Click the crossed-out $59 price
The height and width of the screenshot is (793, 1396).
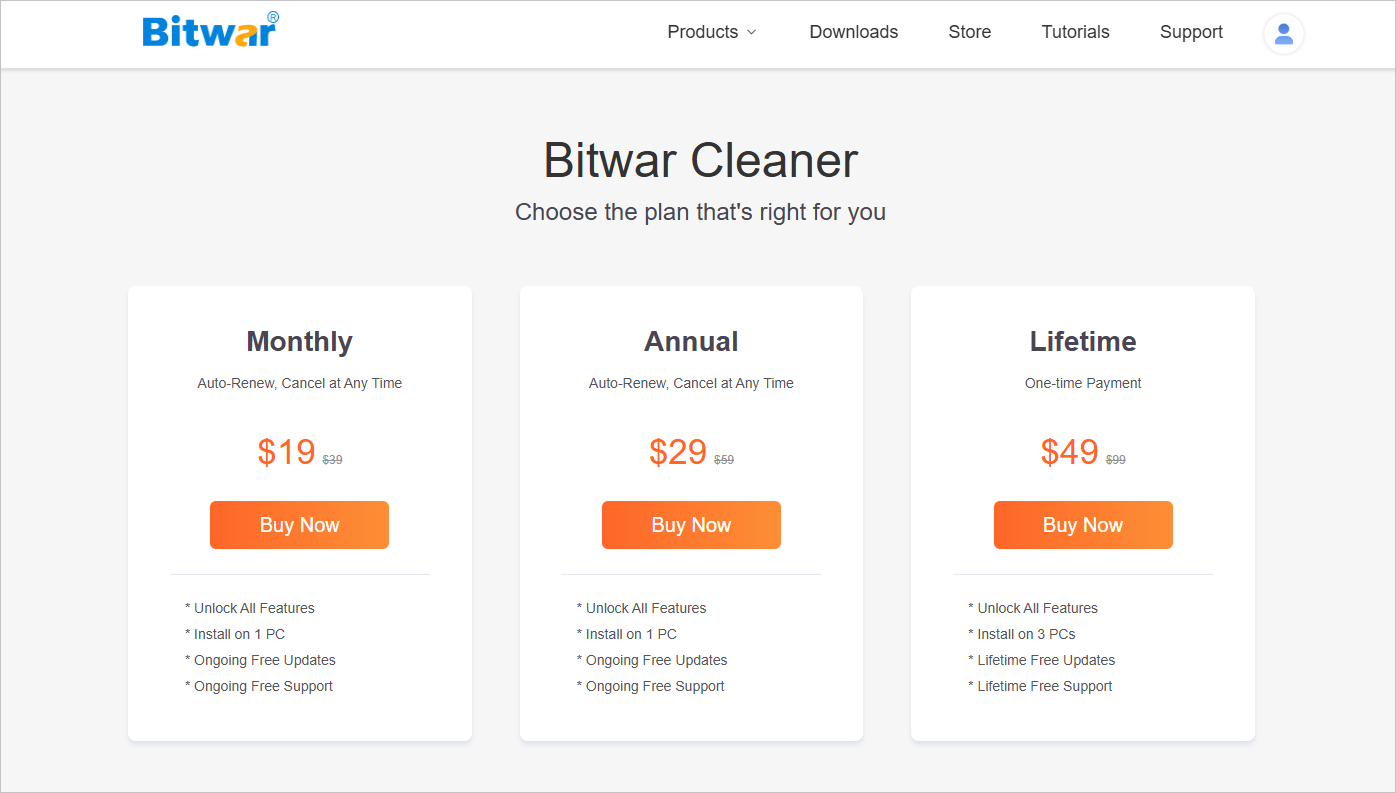724,460
